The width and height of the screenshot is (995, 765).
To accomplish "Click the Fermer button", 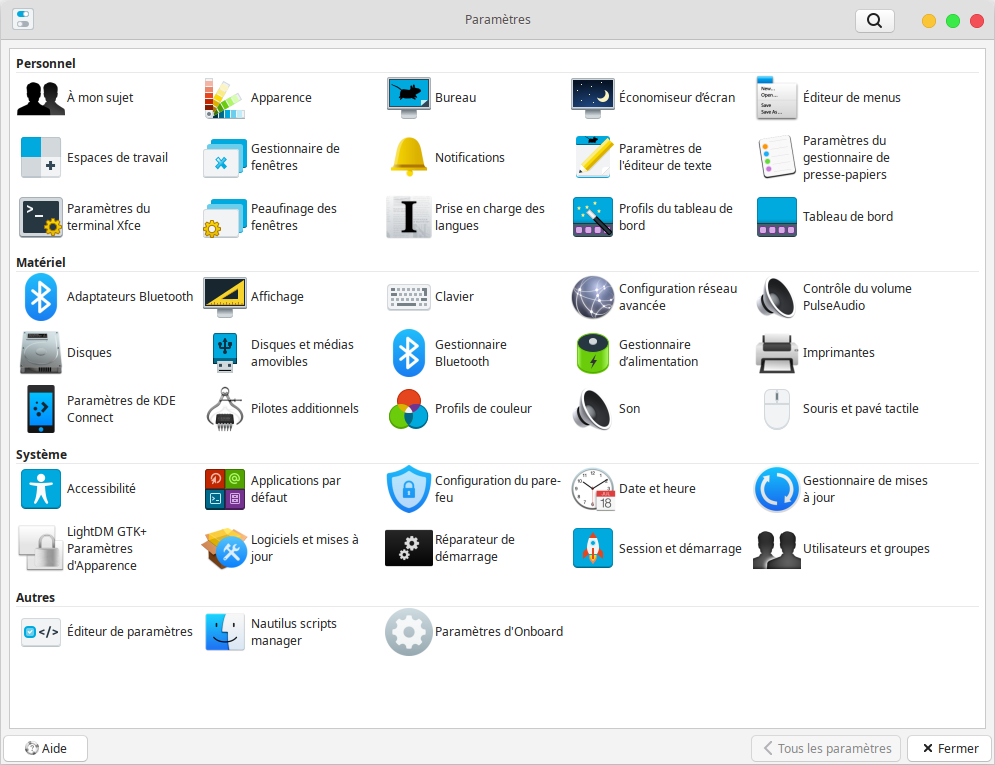I will 950,748.
